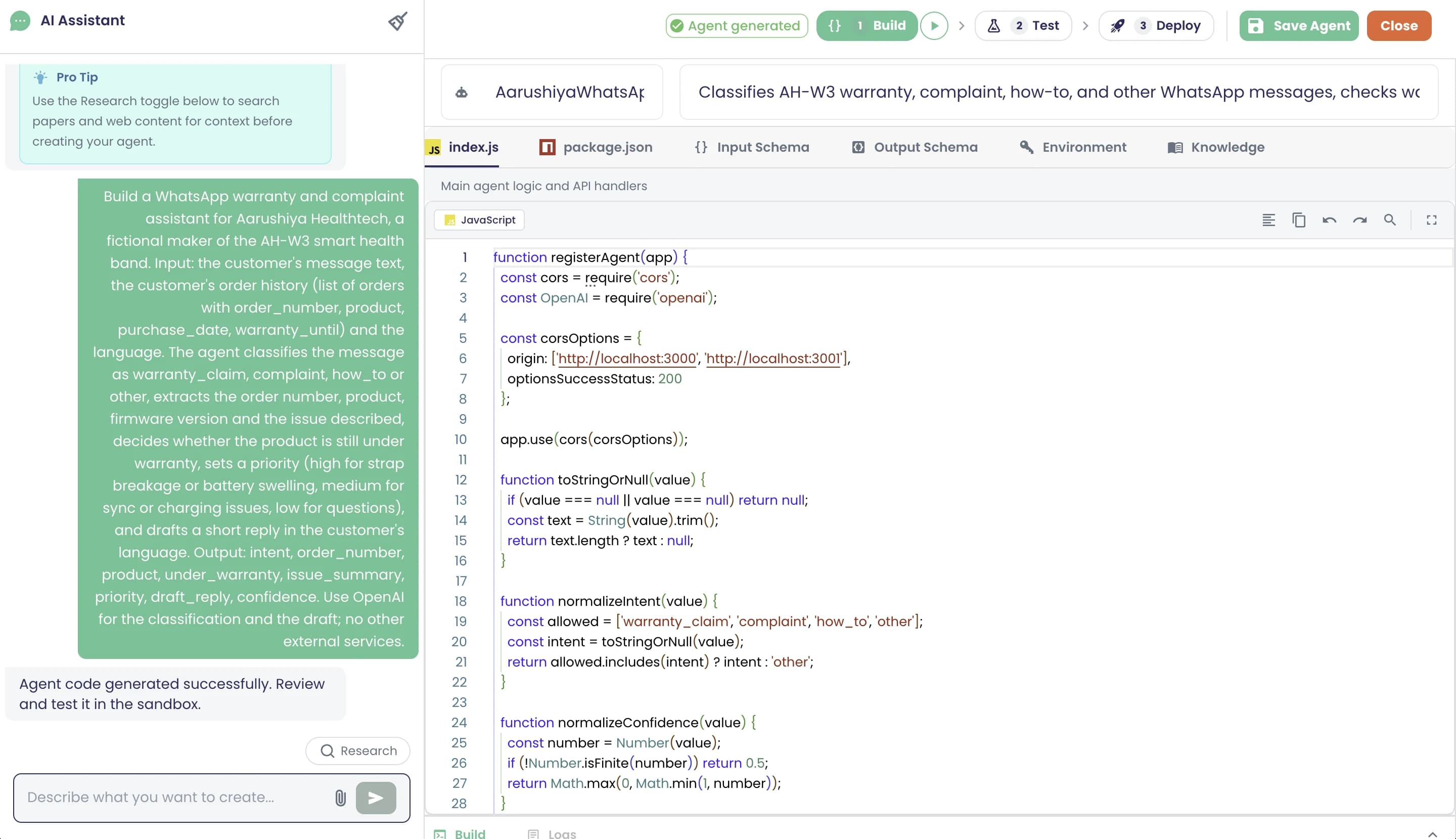Screen dimensions: 1456x839
Task: Open search in code editor
Action: [1390, 219]
